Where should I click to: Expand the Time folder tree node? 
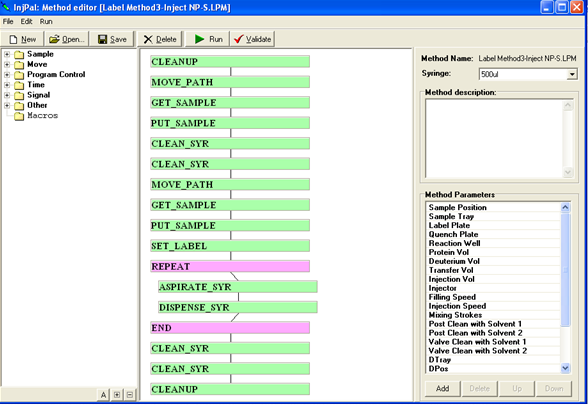pyautogui.click(x=7, y=85)
